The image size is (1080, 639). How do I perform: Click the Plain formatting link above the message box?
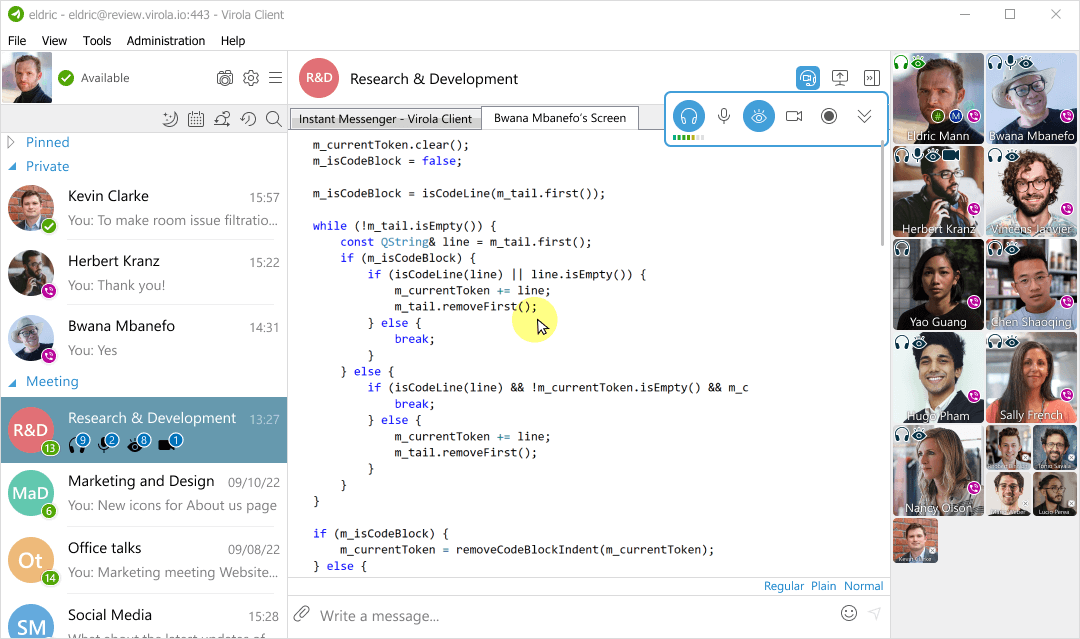[823, 586]
